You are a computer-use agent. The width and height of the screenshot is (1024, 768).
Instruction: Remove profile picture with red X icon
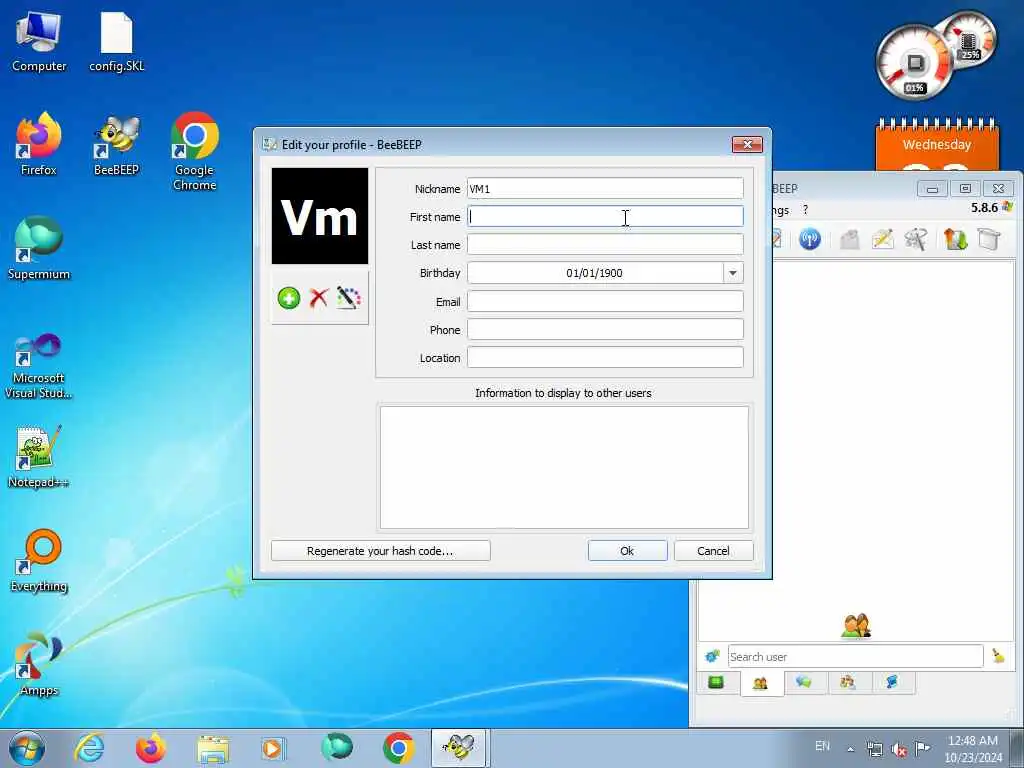(319, 298)
